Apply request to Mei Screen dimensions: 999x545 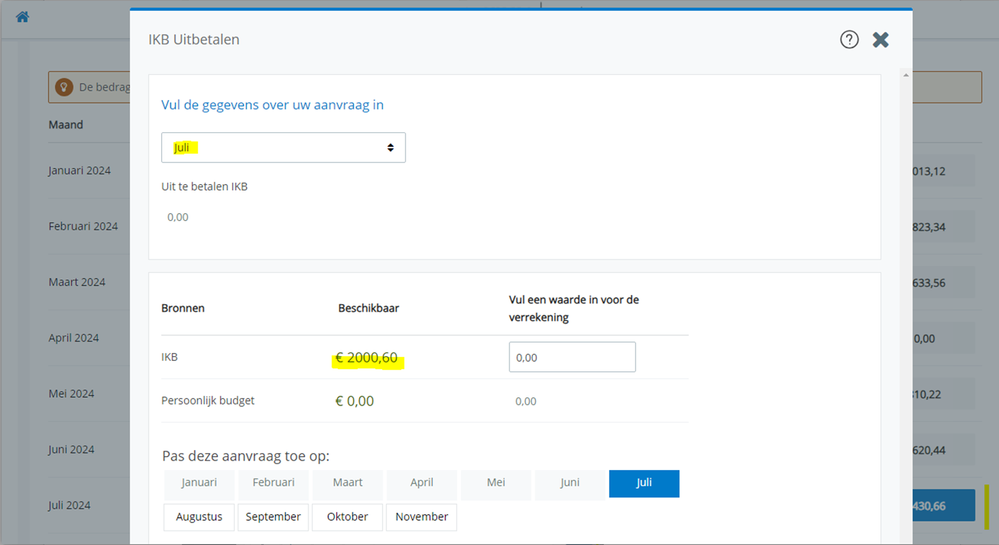click(496, 483)
